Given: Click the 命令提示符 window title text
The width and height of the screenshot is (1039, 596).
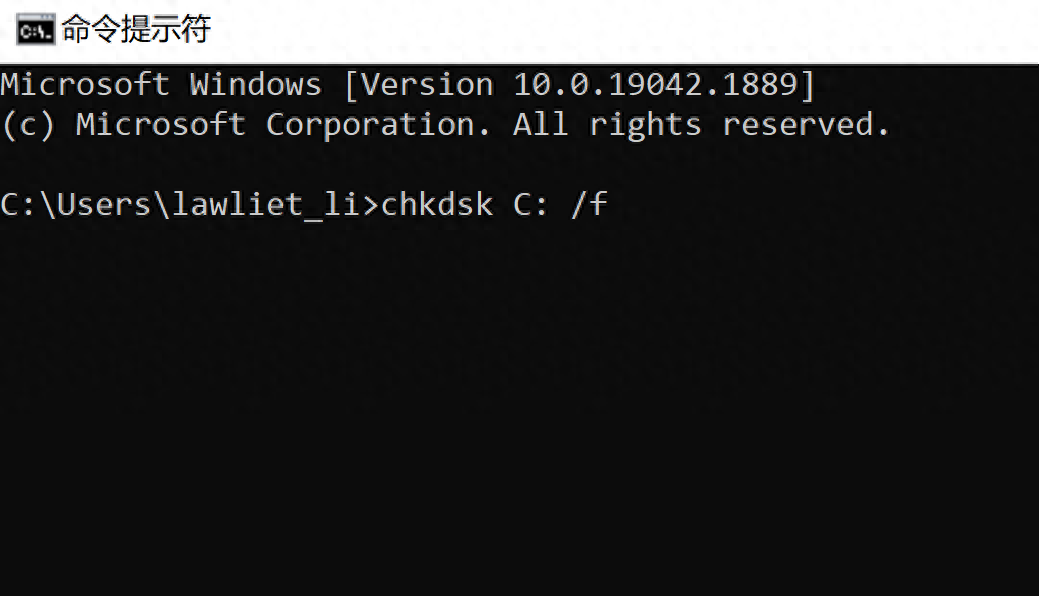Looking at the screenshot, I should pos(136,30).
